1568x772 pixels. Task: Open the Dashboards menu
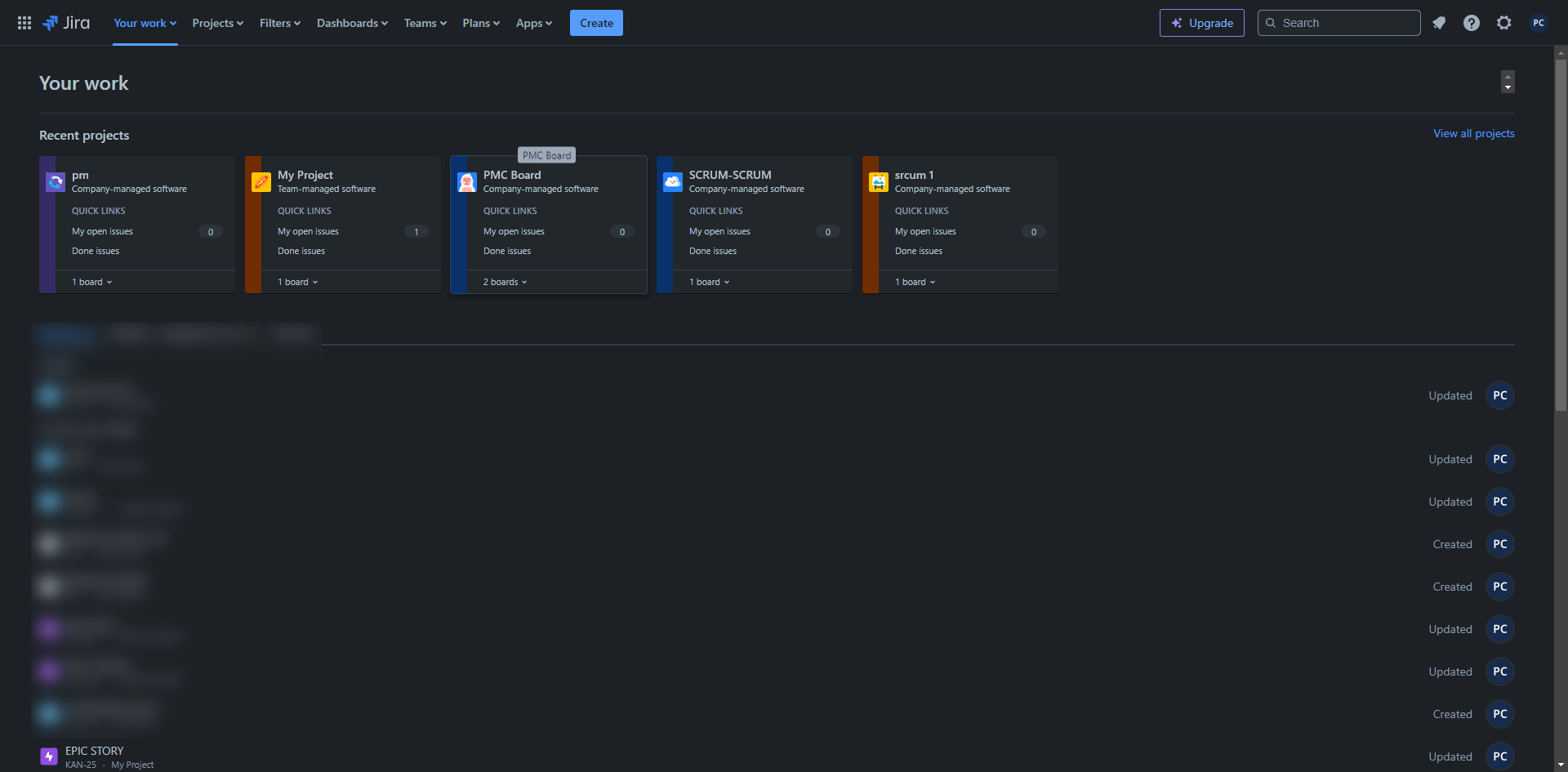352,23
